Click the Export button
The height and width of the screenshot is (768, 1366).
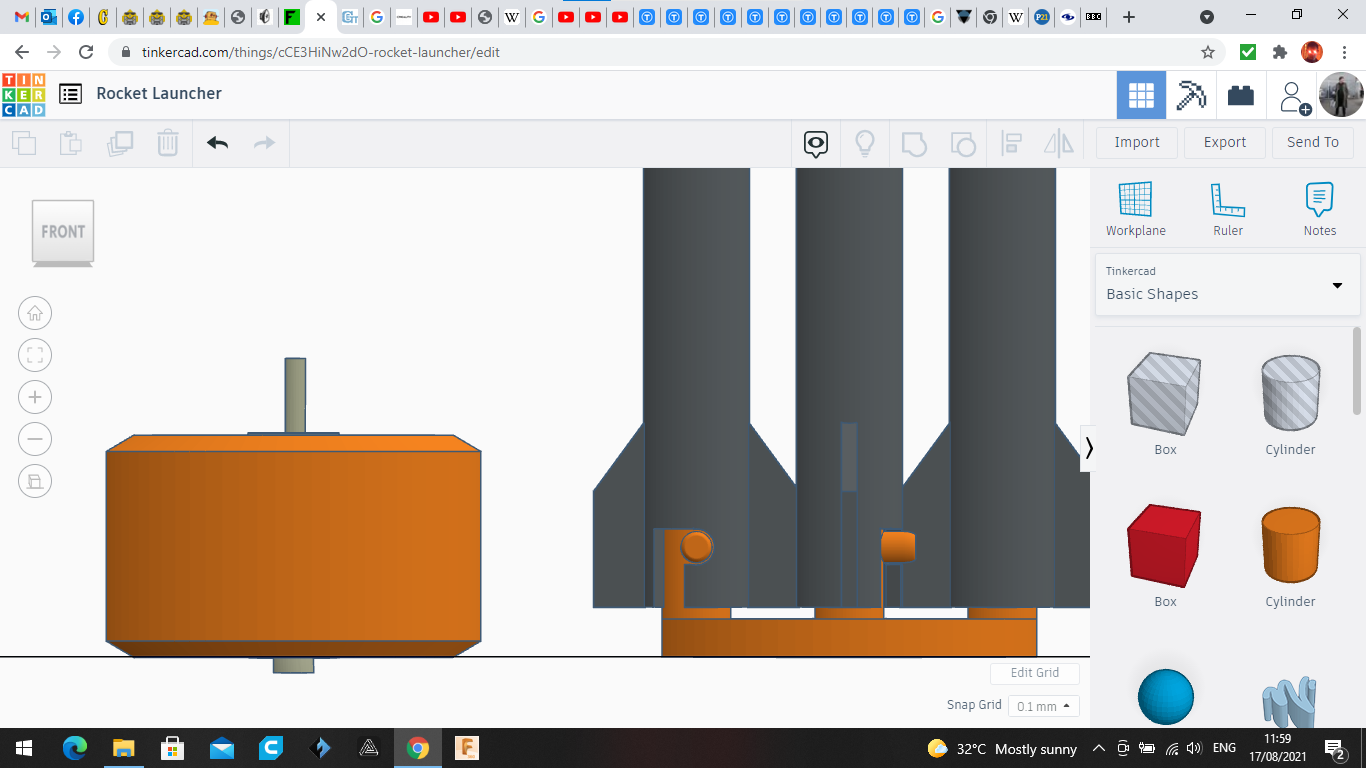pyautogui.click(x=1224, y=143)
